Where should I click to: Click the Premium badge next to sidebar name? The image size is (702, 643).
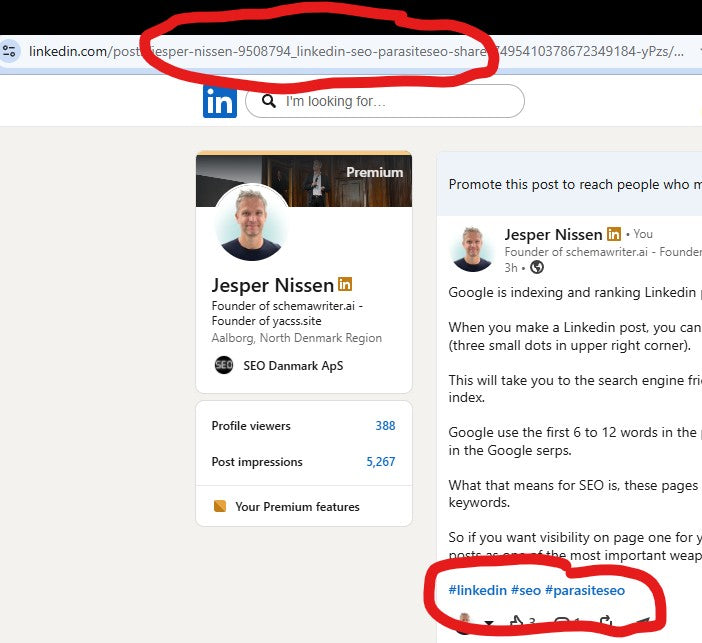(x=345, y=284)
